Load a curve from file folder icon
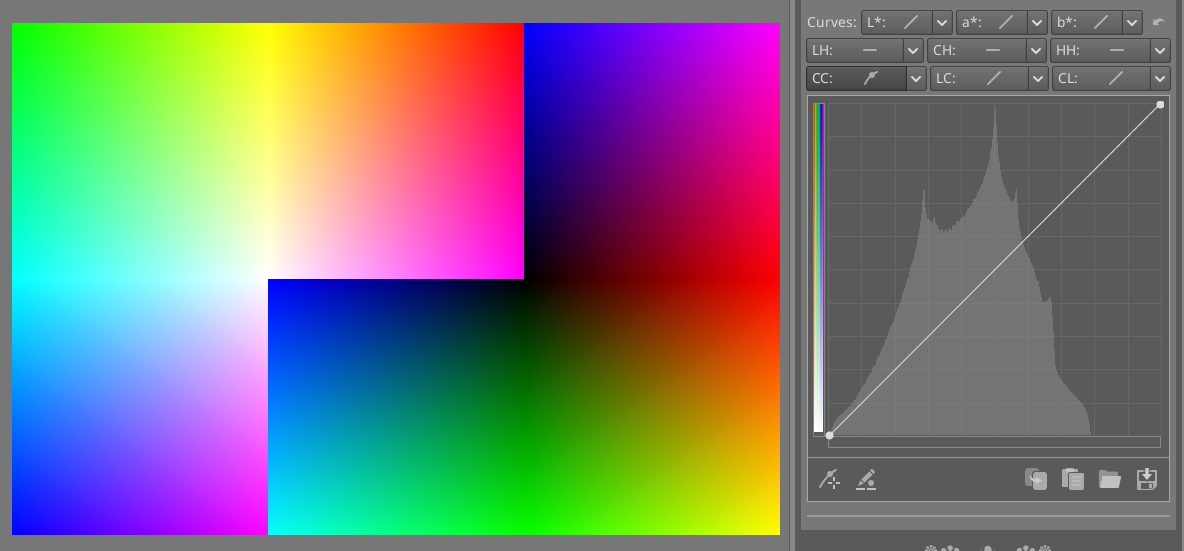Viewport: 1184px width, 551px height. (1109, 479)
